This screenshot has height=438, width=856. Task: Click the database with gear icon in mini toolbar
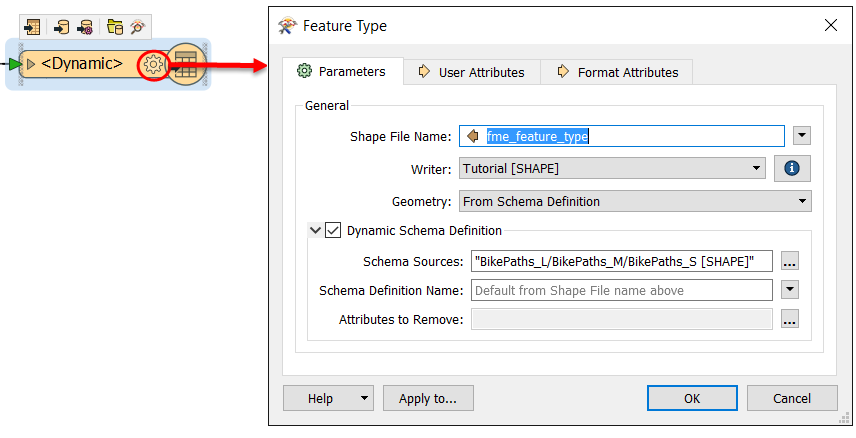85,26
